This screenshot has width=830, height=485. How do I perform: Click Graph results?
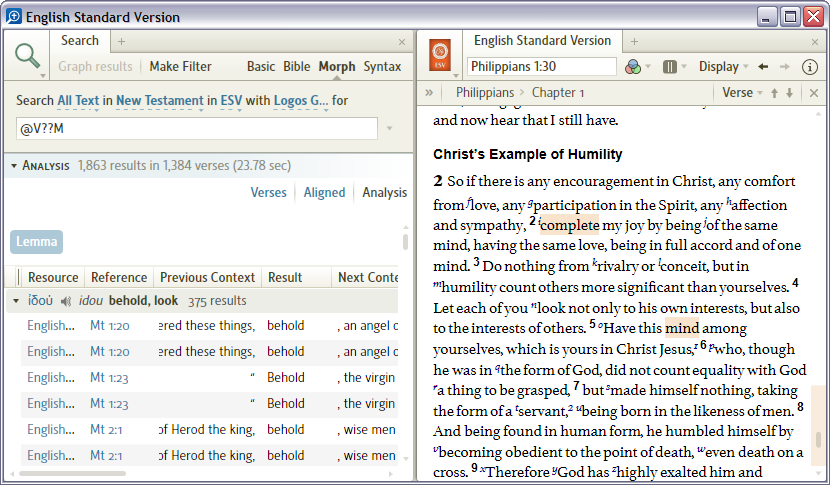[95, 67]
